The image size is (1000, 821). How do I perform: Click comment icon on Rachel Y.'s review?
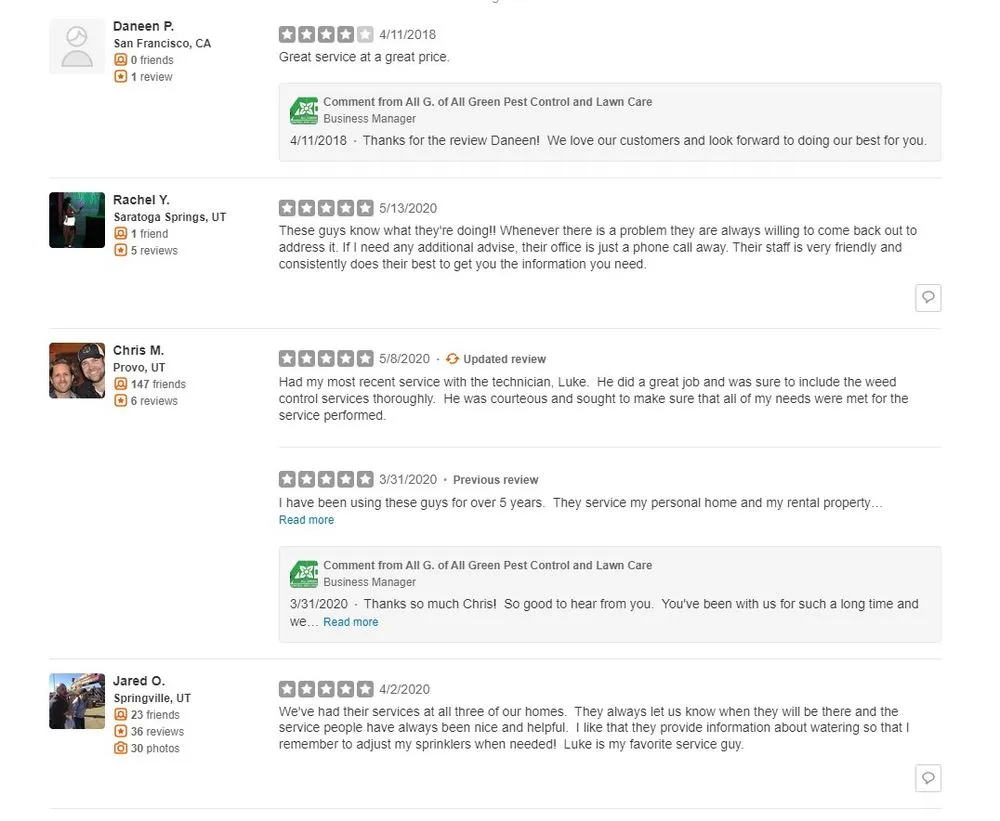coord(928,297)
